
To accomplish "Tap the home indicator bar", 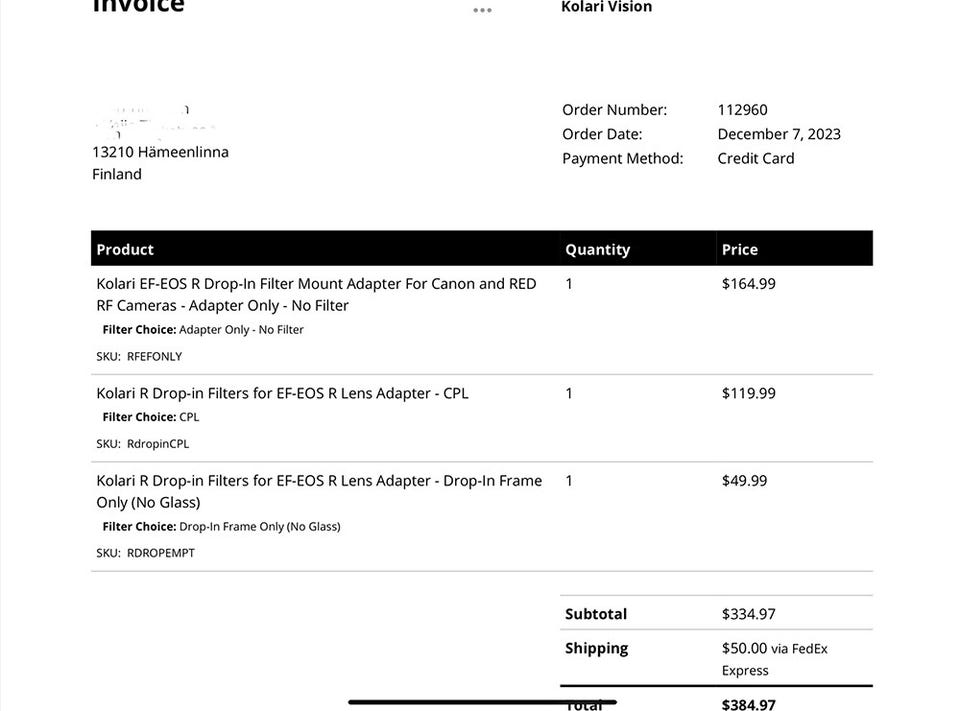I will pyautogui.click(x=482, y=702).
